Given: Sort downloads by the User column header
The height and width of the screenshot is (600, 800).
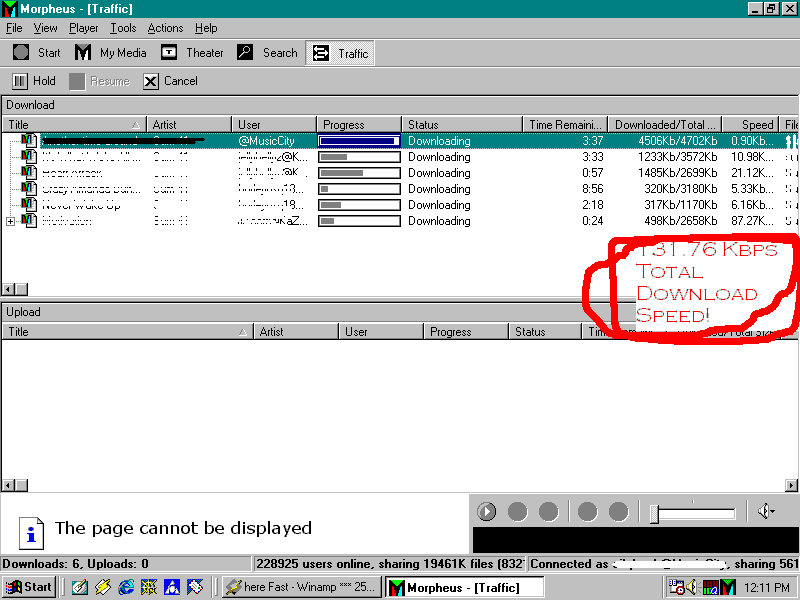Looking at the screenshot, I should tap(274, 124).
